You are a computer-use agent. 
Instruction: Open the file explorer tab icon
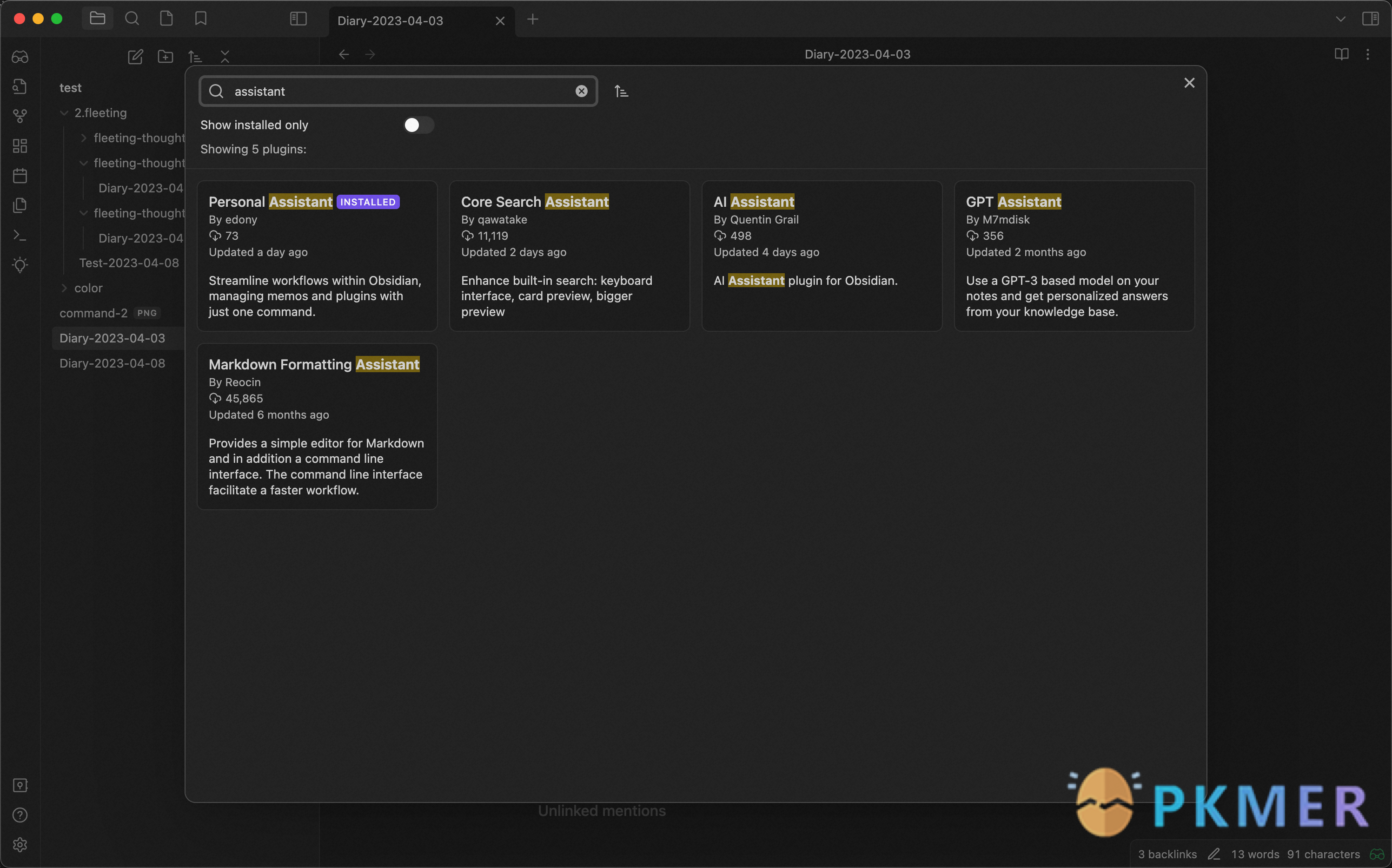97,19
